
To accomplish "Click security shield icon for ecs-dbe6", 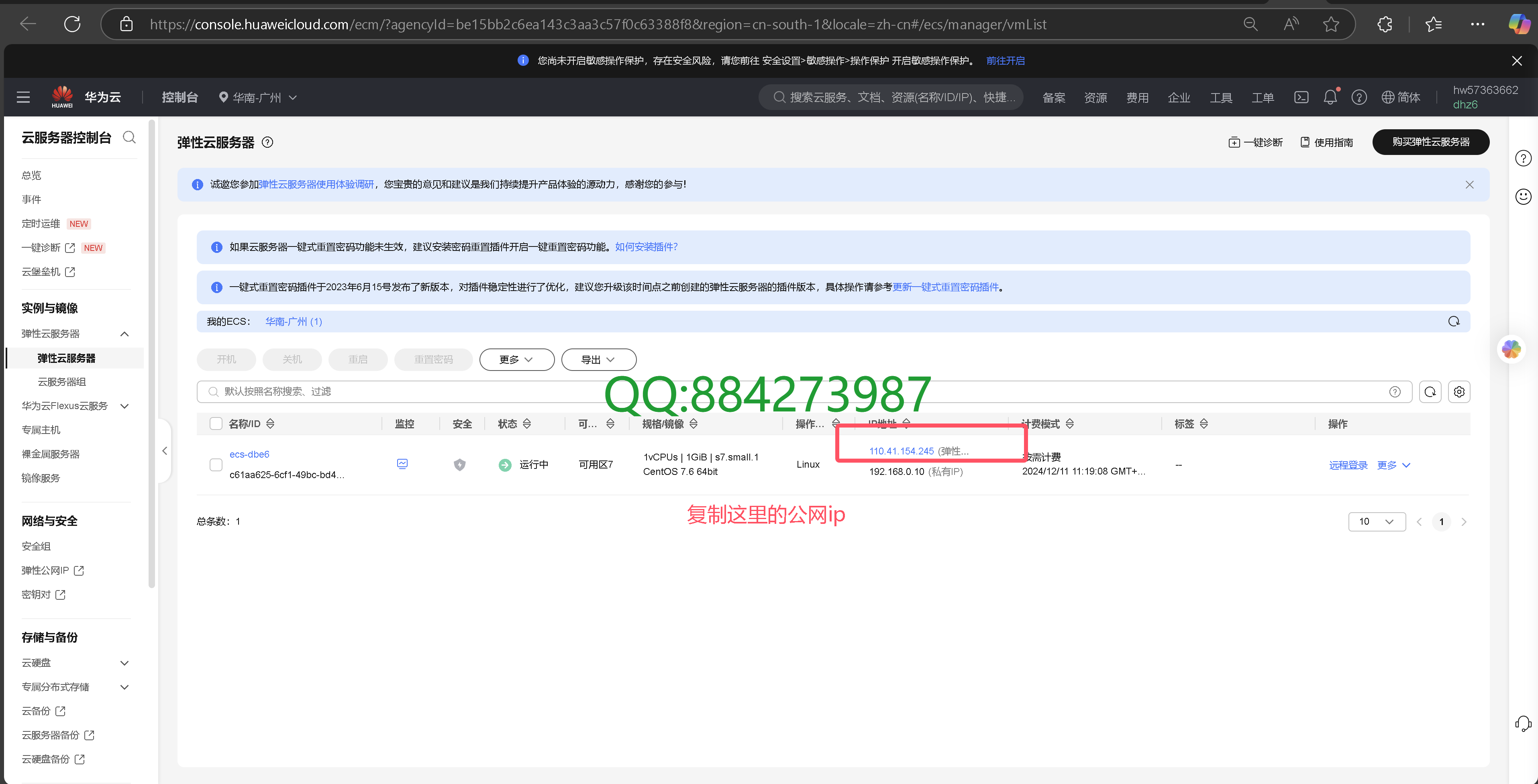I will click(460, 465).
